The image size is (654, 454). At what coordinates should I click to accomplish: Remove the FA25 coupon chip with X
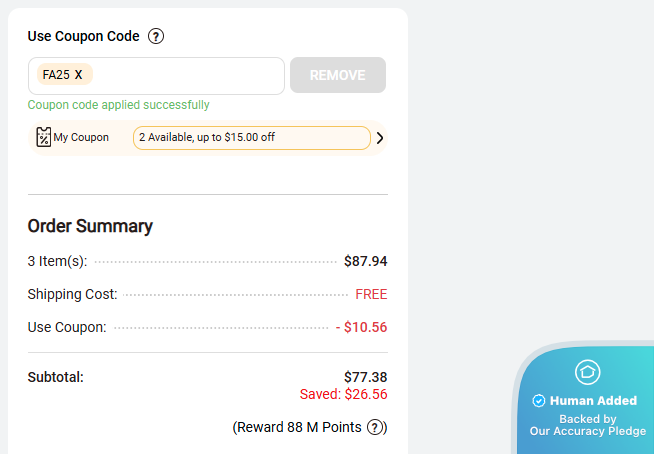pyautogui.click(x=79, y=75)
